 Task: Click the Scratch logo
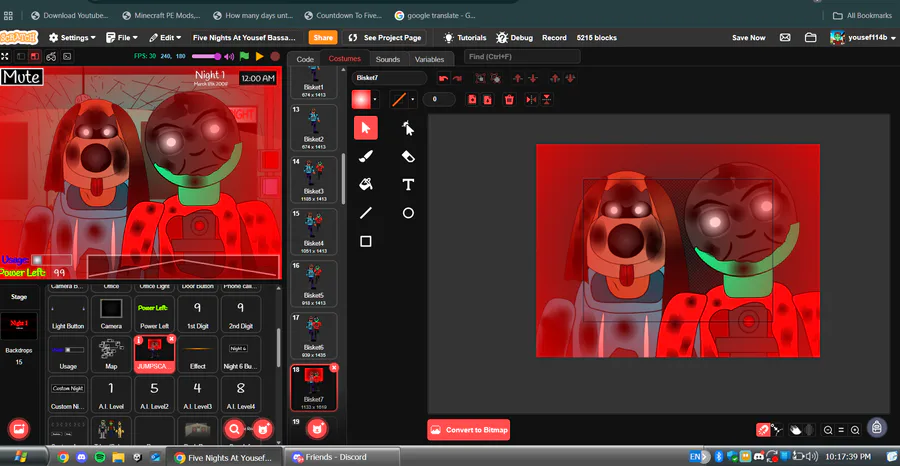click(x=19, y=37)
